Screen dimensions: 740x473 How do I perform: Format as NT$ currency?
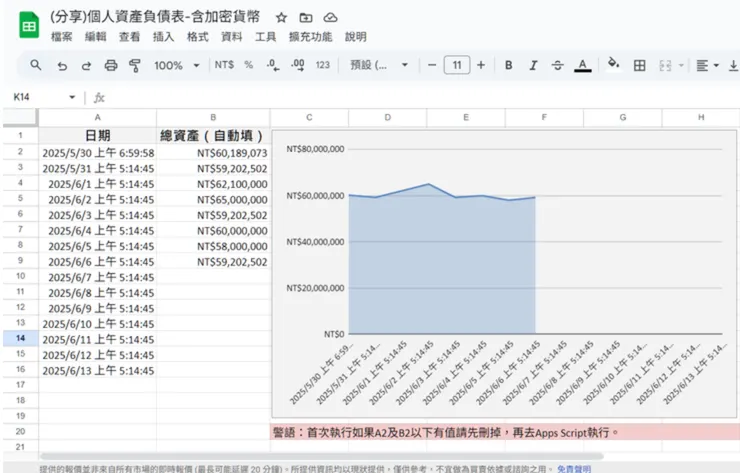click(x=224, y=65)
